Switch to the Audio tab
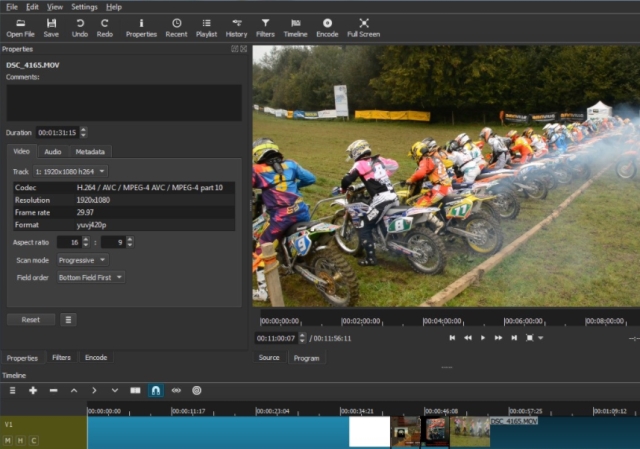The height and width of the screenshot is (449, 640). (53, 152)
